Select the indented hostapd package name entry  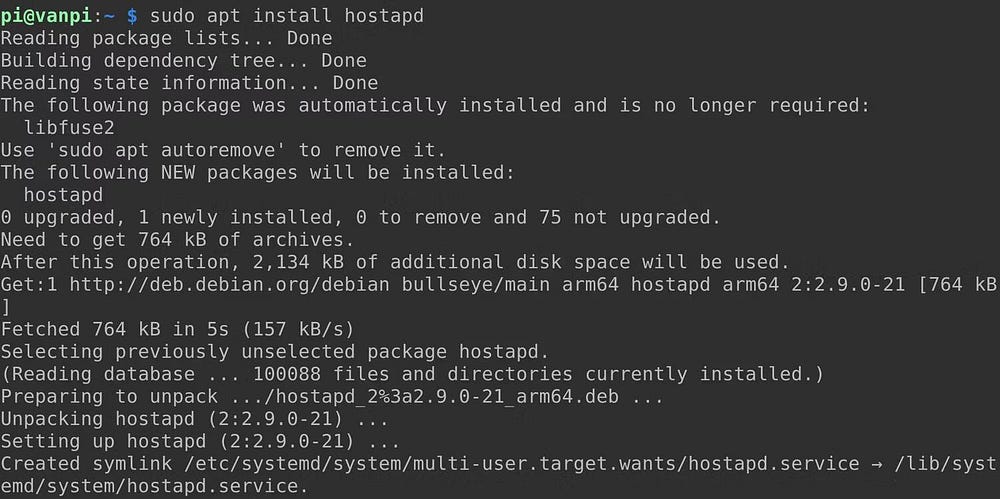tap(63, 194)
